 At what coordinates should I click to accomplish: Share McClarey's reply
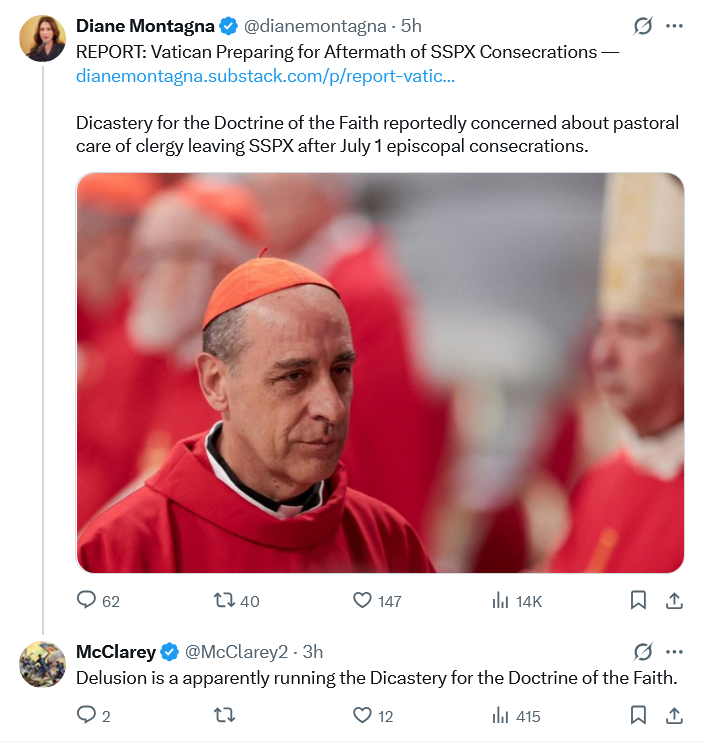tap(674, 715)
